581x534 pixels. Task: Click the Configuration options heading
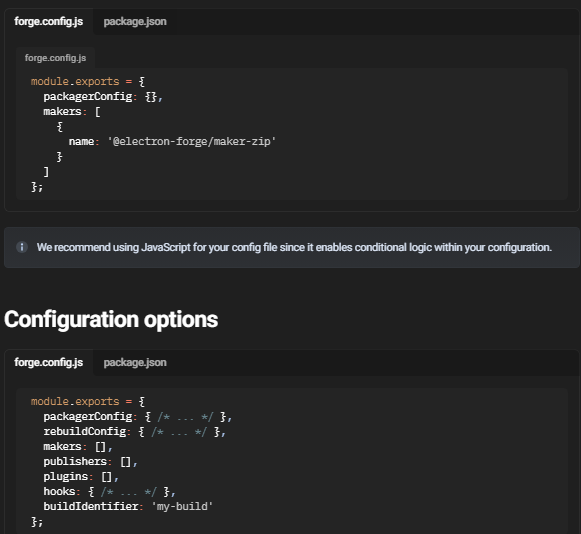pos(111,319)
